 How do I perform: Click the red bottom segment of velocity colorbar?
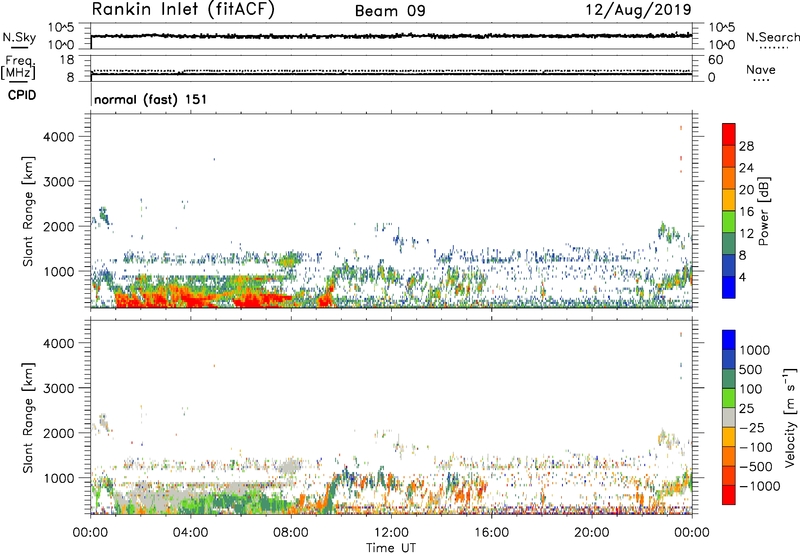coord(729,495)
